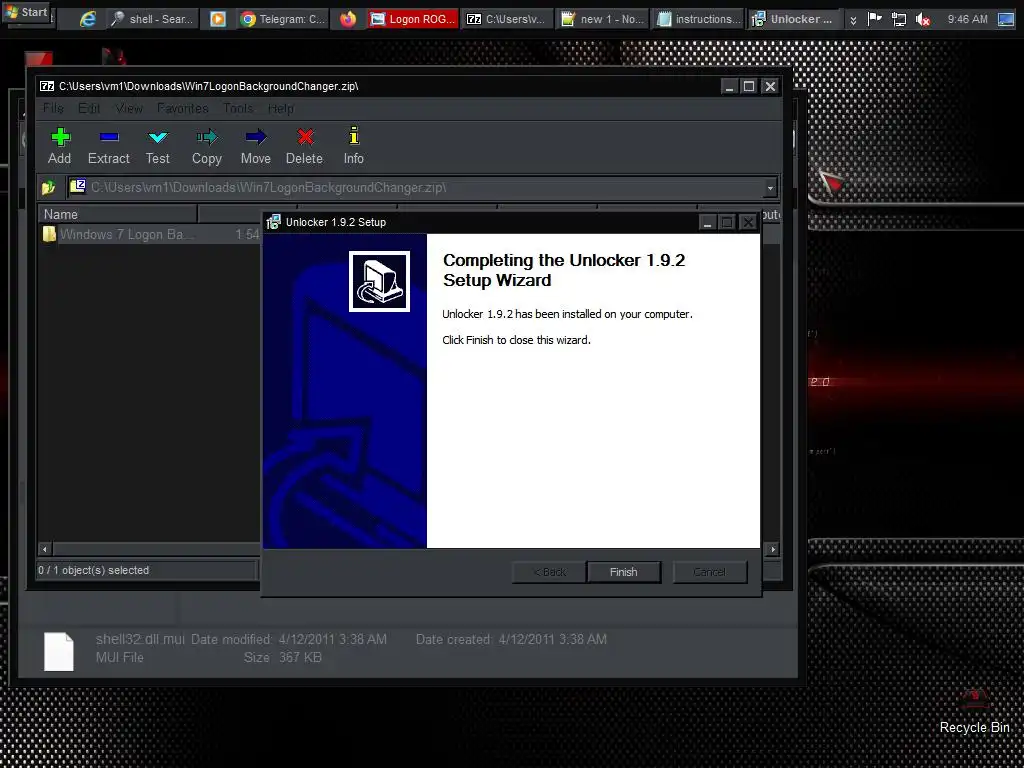Screen dimensions: 1024x768
Task: Open the View menu in 7-Zip
Action: pyautogui.click(x=129, y=108)
